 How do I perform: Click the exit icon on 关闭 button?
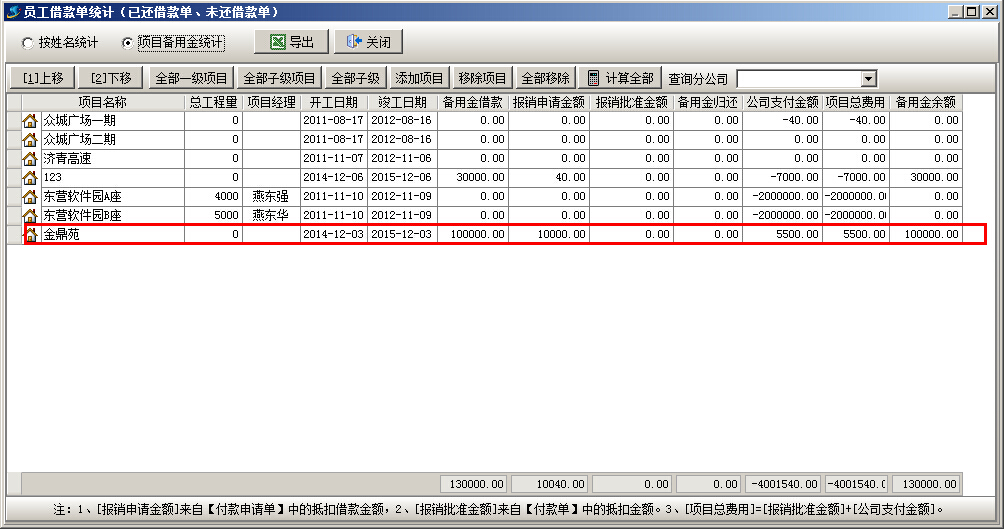click(353, 43)
